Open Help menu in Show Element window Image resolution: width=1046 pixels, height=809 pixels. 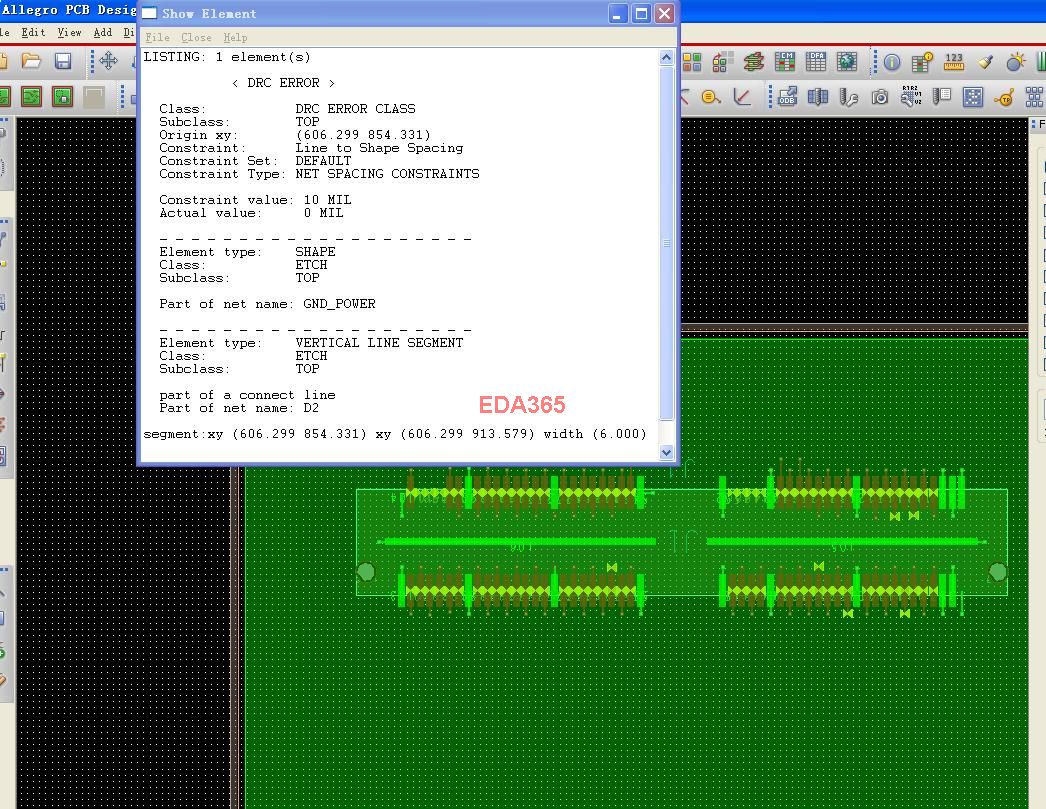[235, 37]
